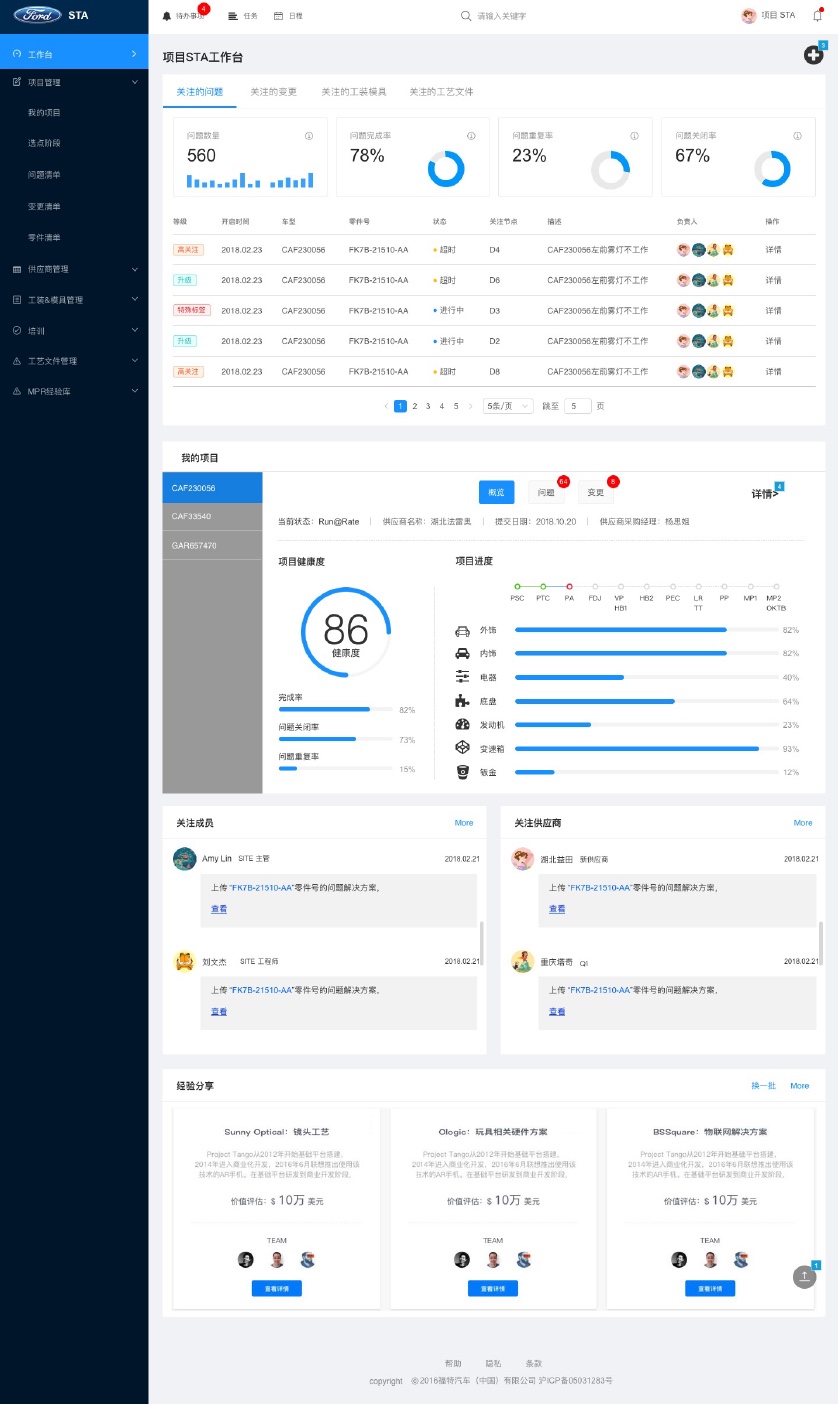Viewport: 838px width, 1404px height.
Task: Click the black plus add icon
Action: (813, 55)
